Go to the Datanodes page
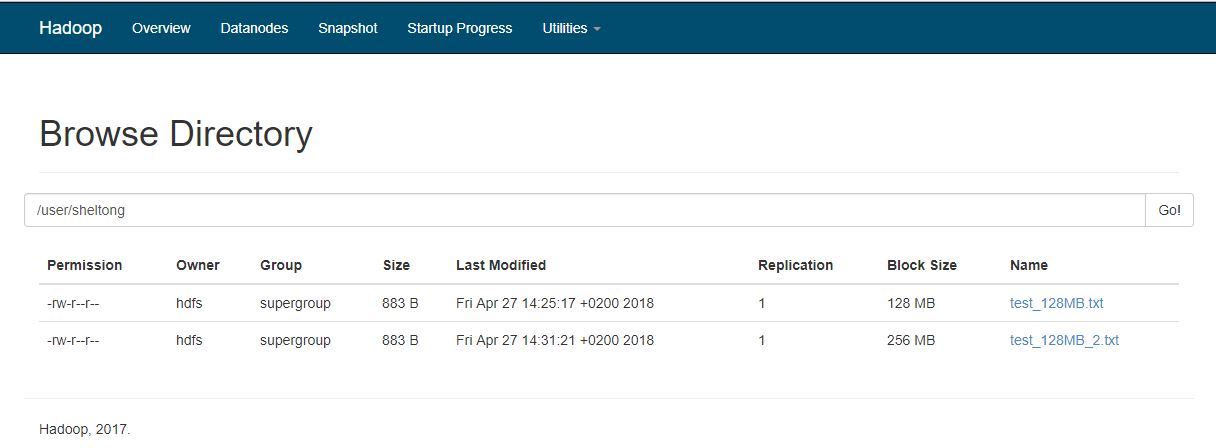The image size is (1216, 448). (x=254, y=28)
